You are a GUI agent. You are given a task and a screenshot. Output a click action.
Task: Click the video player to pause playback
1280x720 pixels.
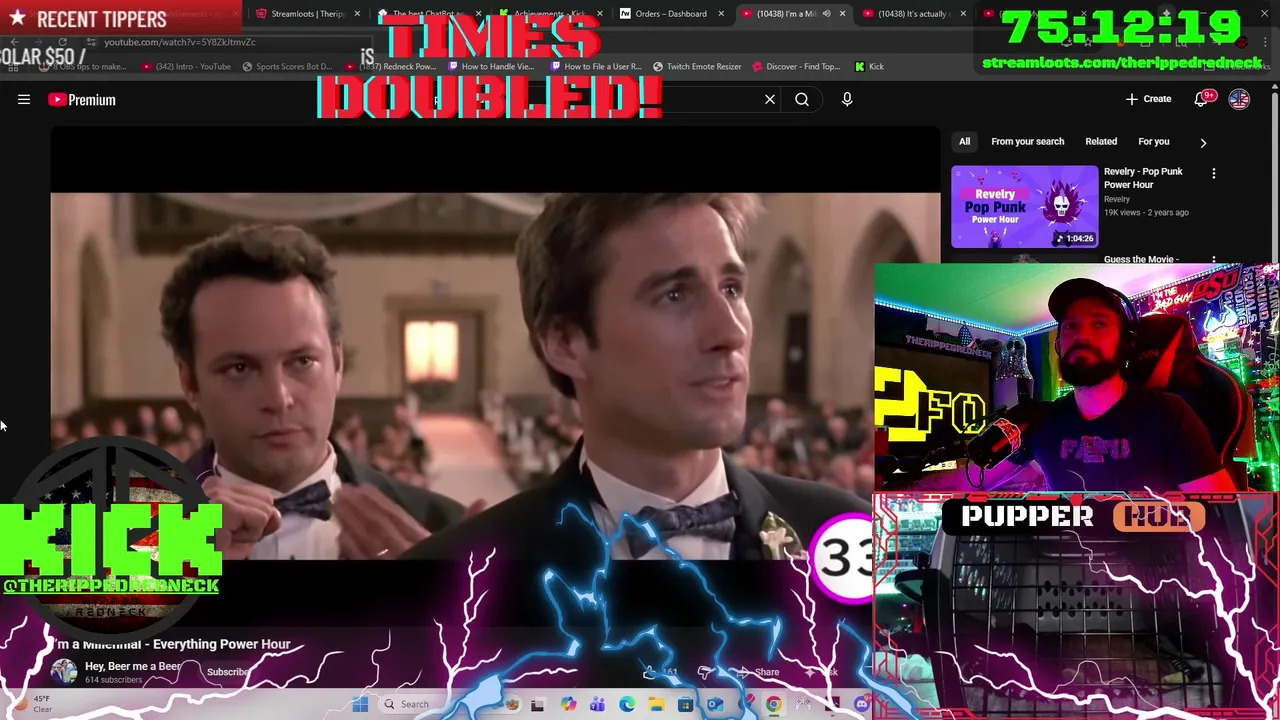(x=495, y=375)
